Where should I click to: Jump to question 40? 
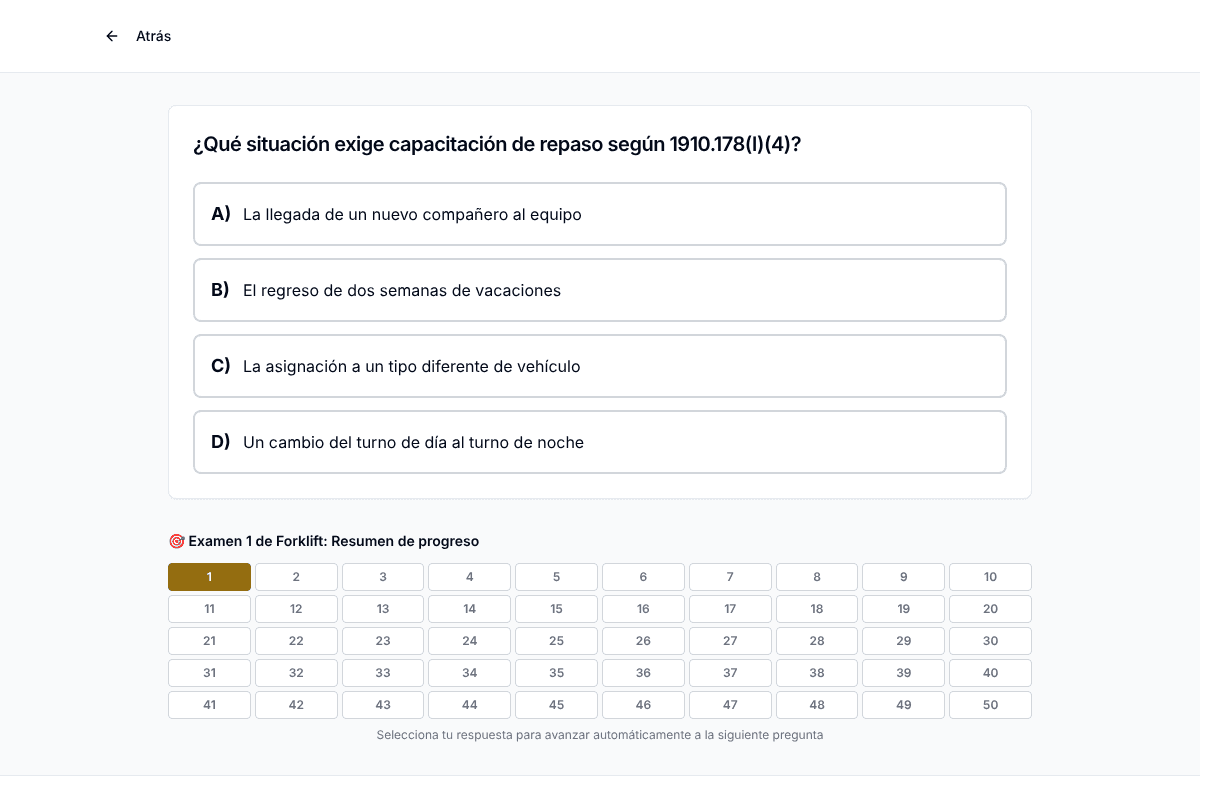point(990,673)
